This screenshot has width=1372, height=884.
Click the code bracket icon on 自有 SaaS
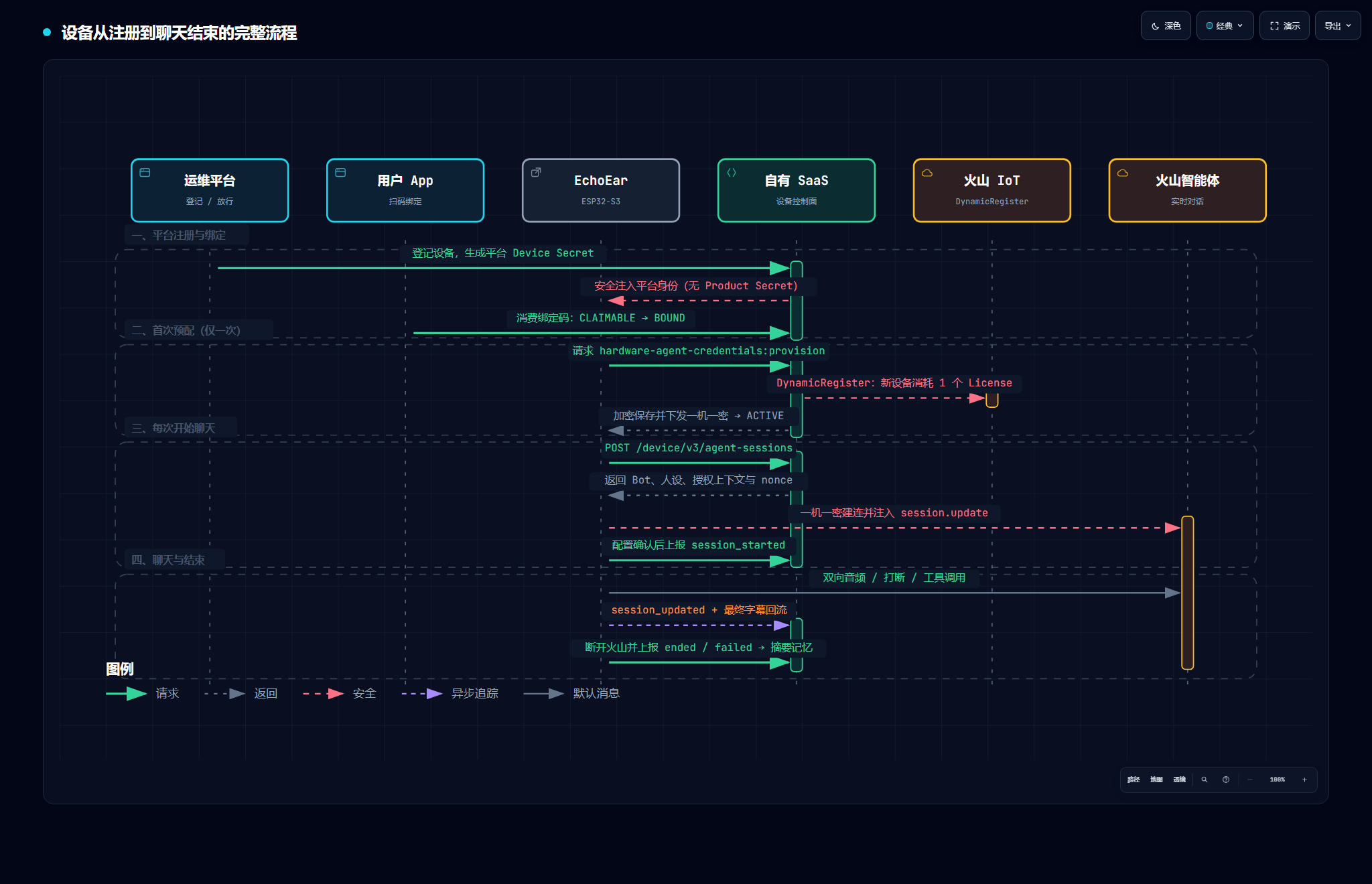click(x=732, y=173)
